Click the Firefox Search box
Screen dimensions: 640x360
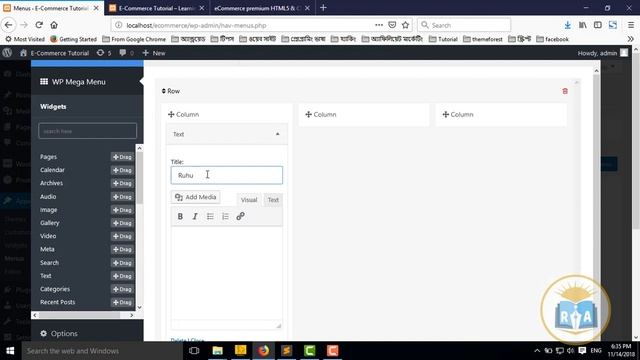464,25
